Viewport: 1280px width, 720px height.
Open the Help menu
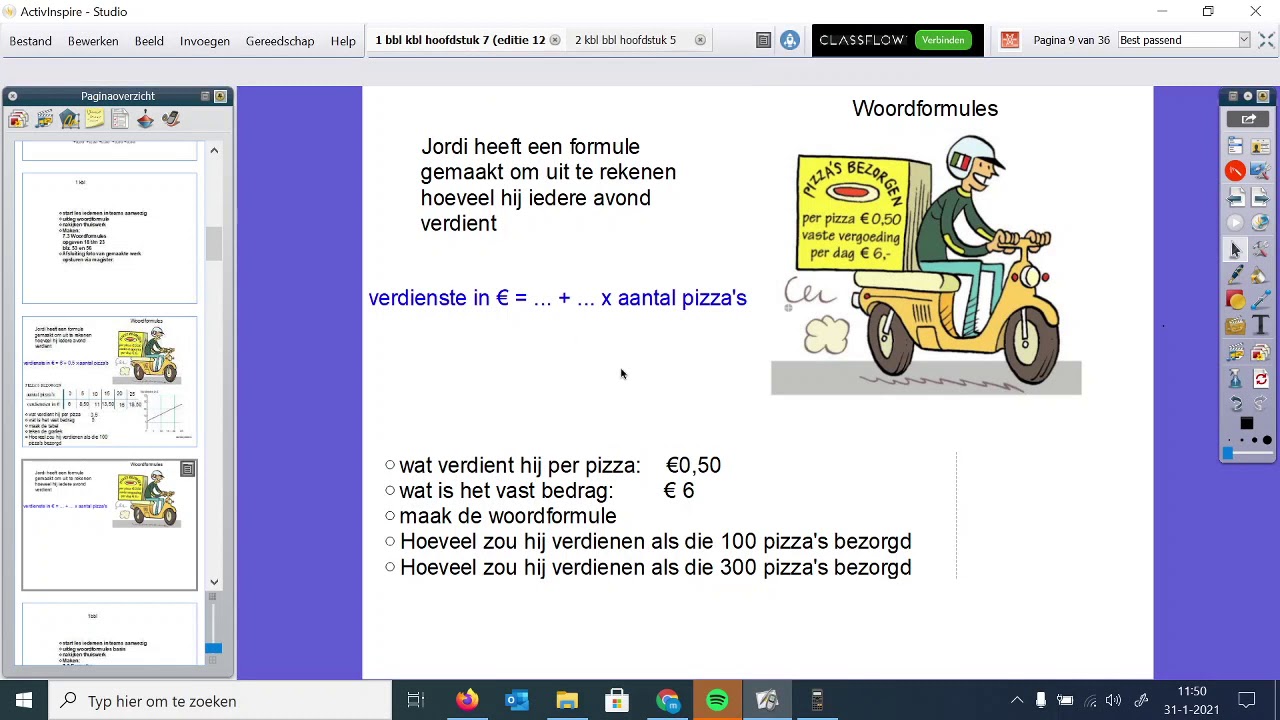pos(343,41)
